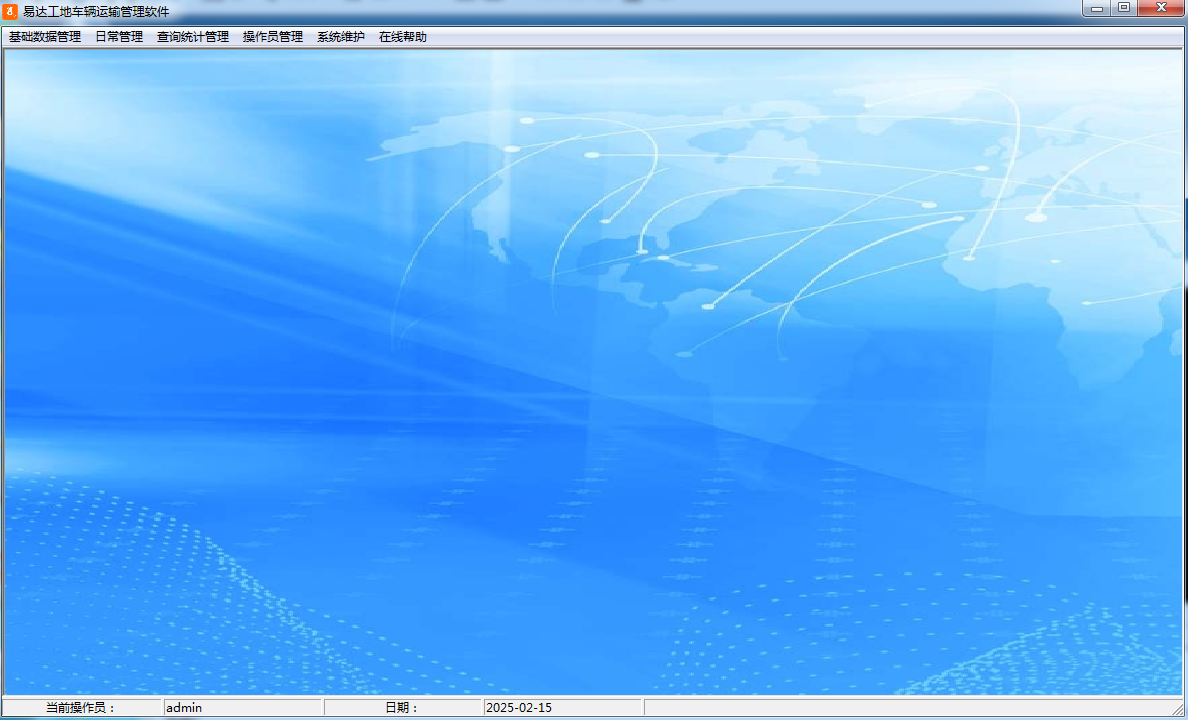1188x720 pixels.
Task: Open the 查询统计管理 menu
Action: tap(192, 35)
